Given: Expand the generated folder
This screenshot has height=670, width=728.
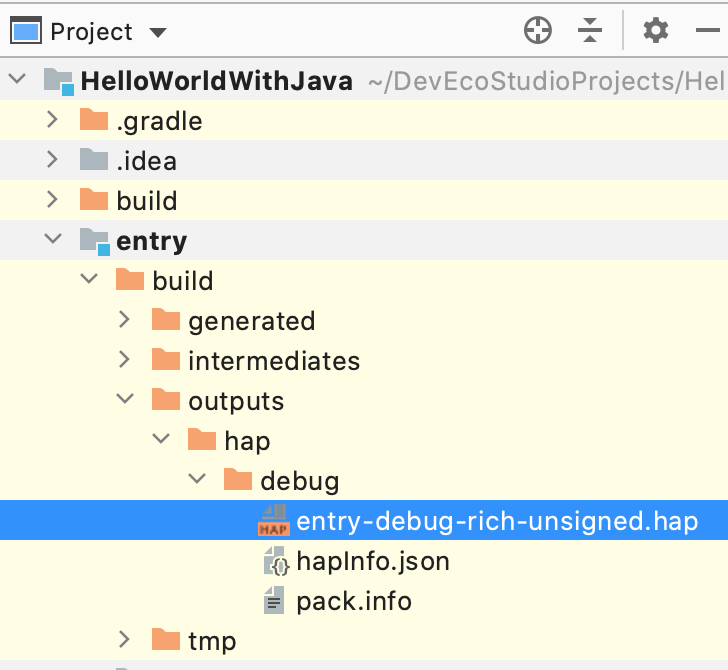Looking at the screenshot, I should coord(124,319).
